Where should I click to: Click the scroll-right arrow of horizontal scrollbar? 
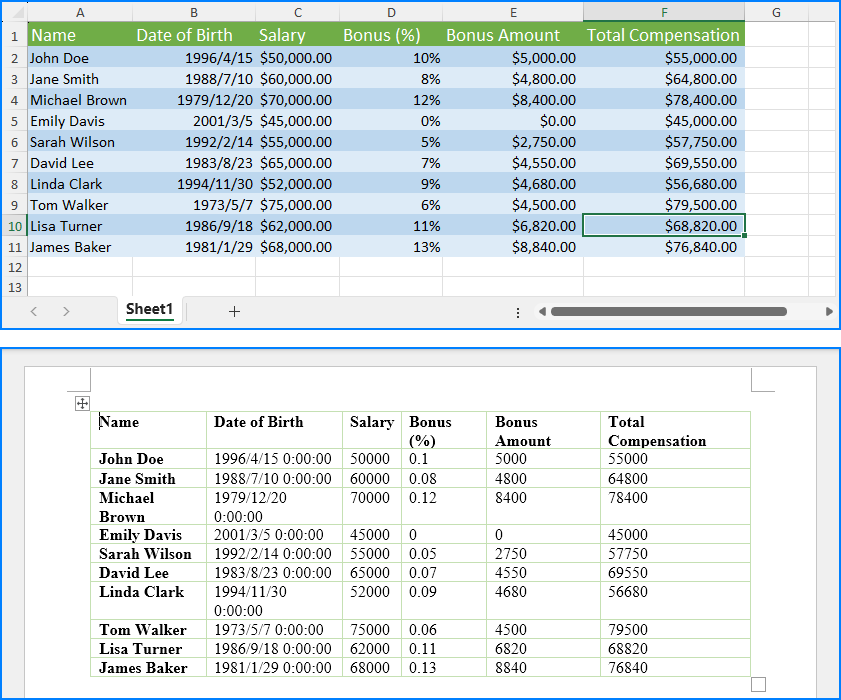pyautogui.click(x=829, y=311)
